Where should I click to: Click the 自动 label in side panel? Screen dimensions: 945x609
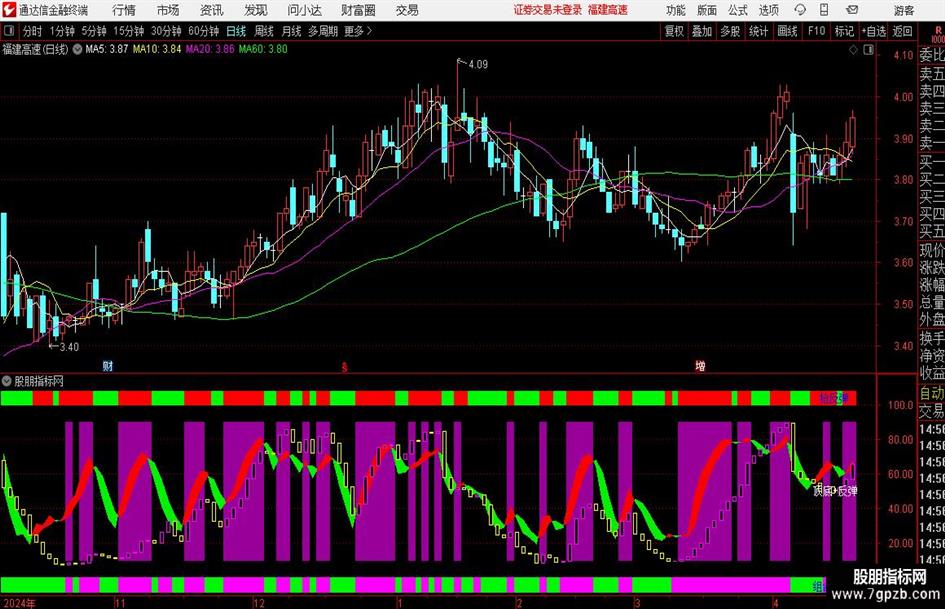coord(932,393)
